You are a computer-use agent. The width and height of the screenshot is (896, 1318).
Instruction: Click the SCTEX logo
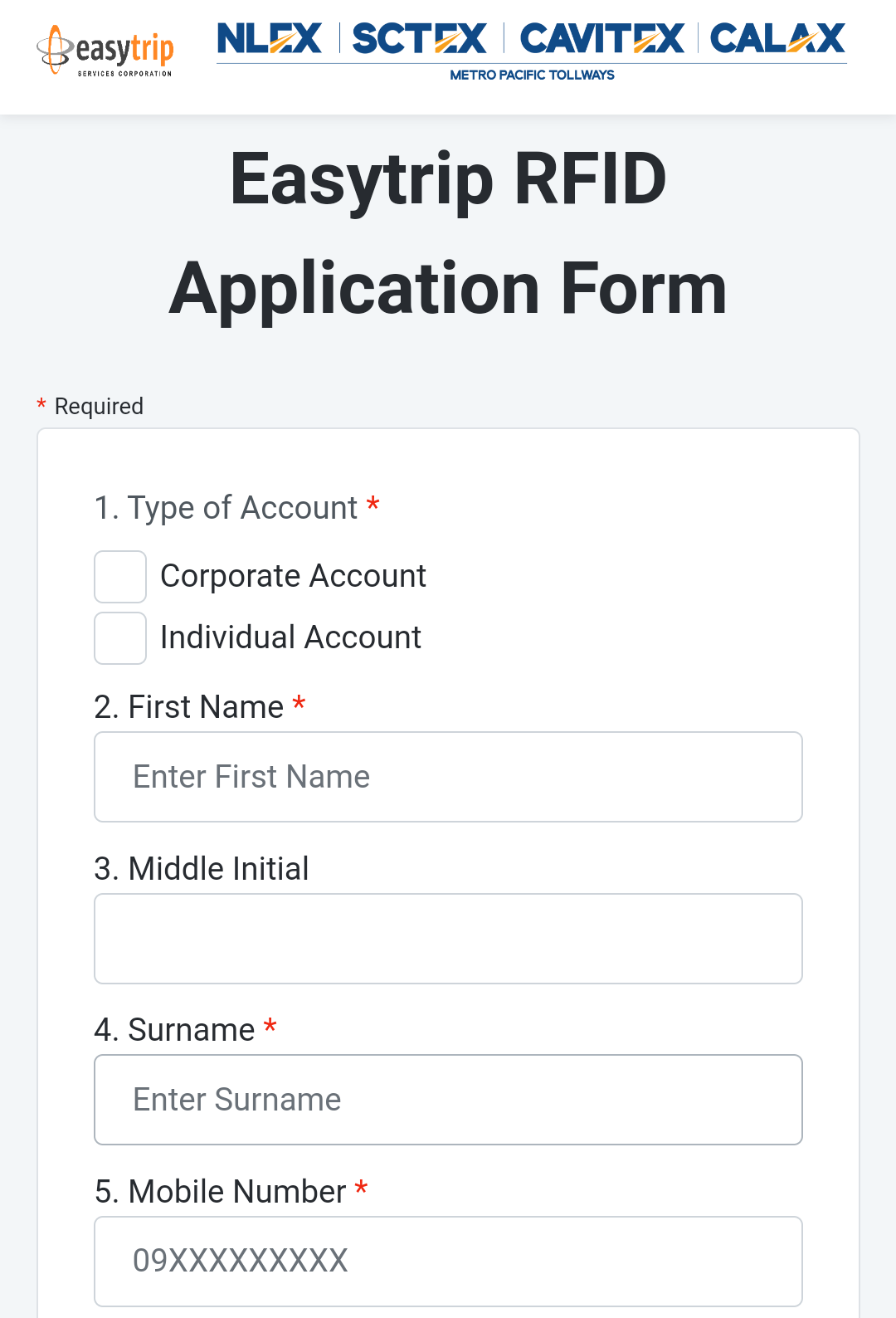pyautogui.click(x=419, y=38)
